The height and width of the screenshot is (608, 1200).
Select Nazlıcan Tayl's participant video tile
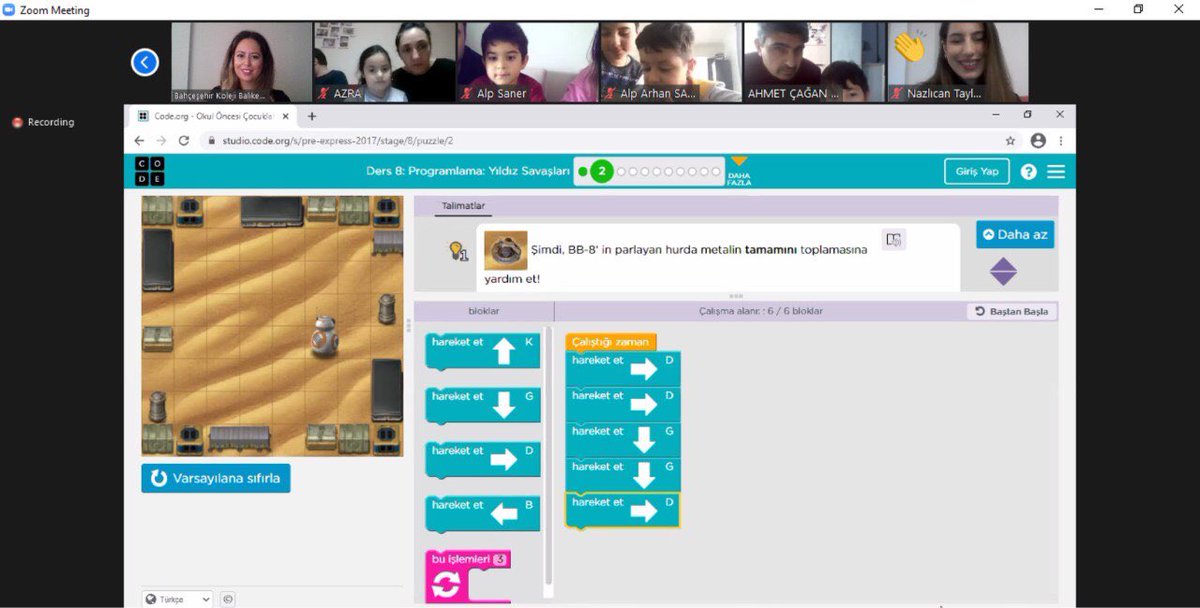[x=957, y=62]
